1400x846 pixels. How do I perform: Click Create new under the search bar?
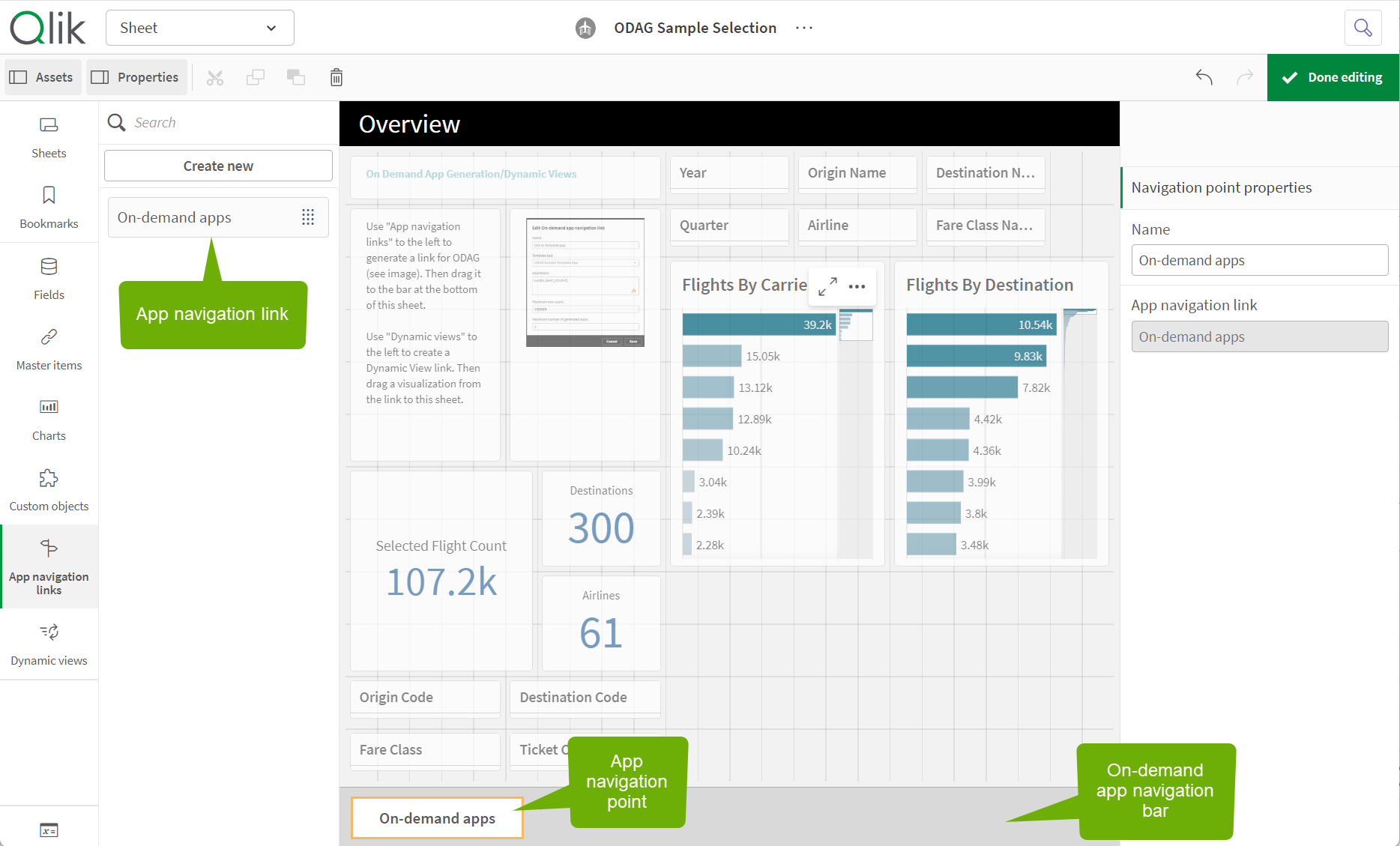pos(217,165)
